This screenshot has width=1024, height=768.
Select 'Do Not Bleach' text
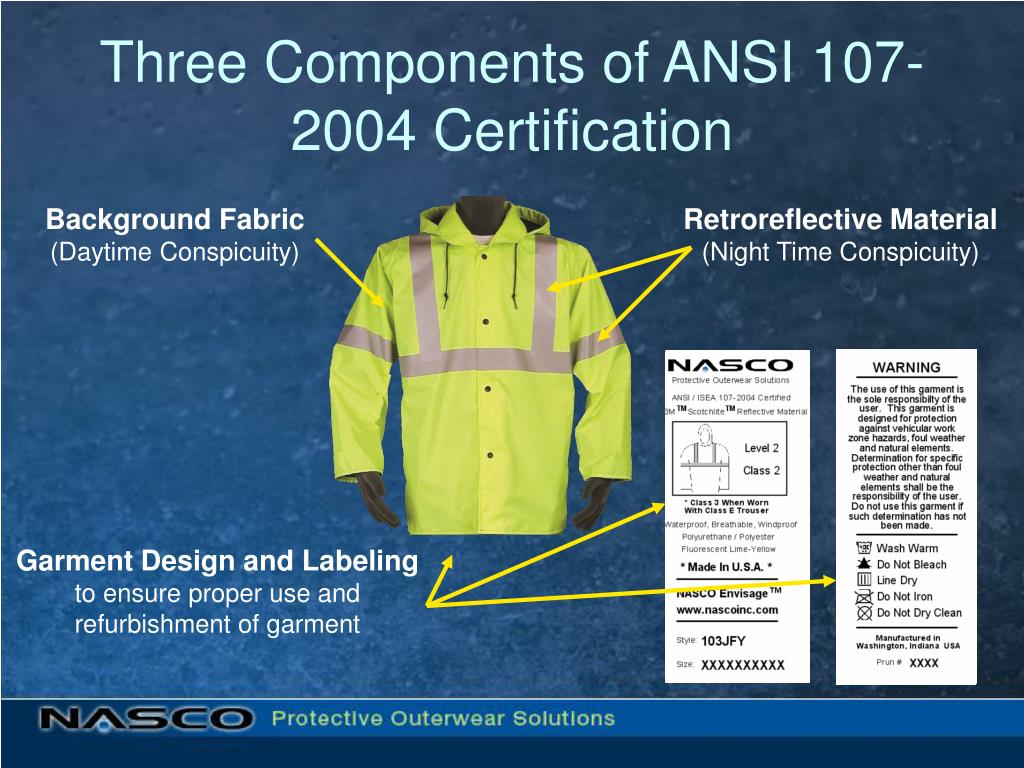pos(912,564)
